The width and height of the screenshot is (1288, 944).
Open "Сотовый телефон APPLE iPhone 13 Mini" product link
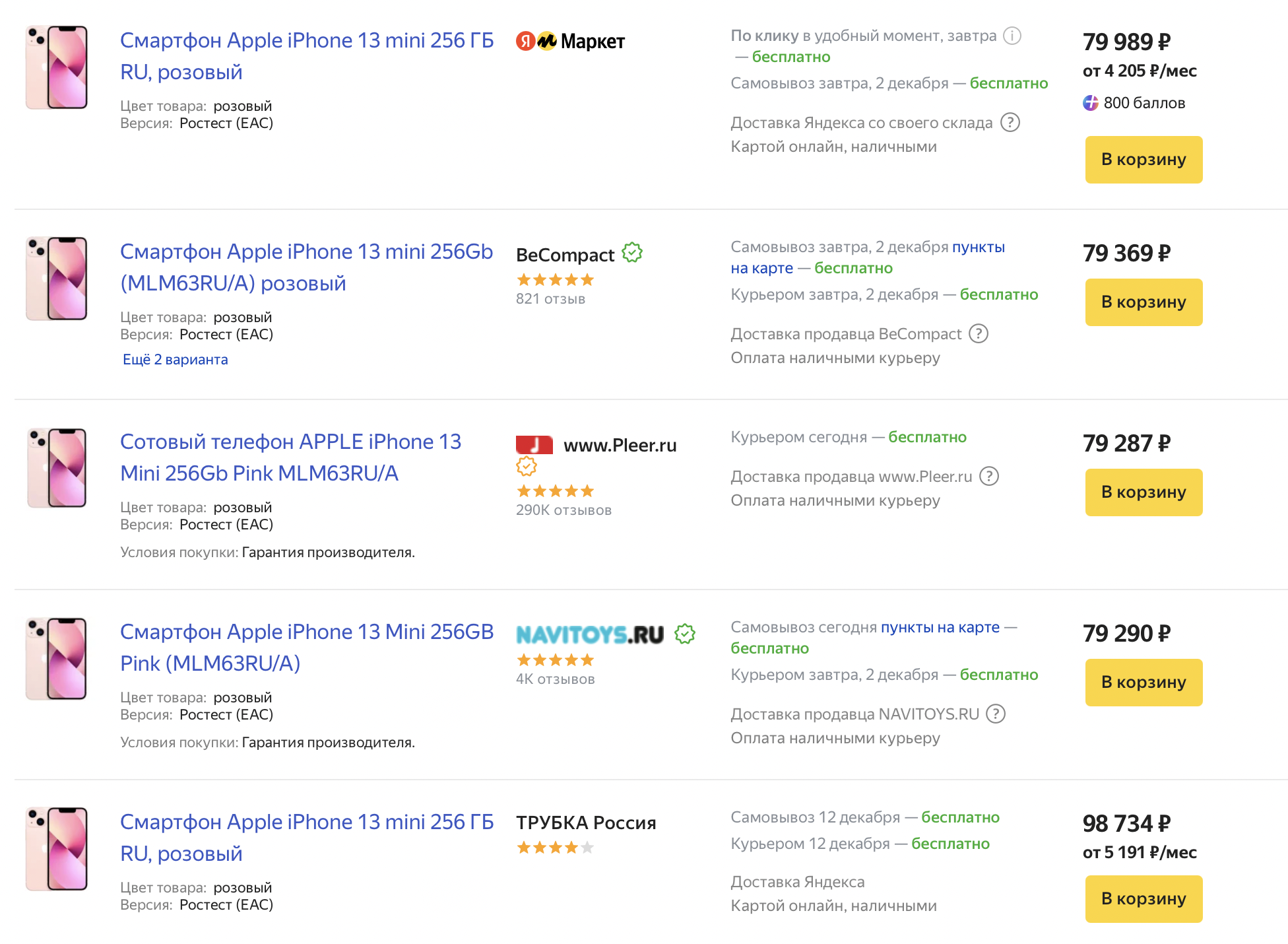[x=290, y=457]
